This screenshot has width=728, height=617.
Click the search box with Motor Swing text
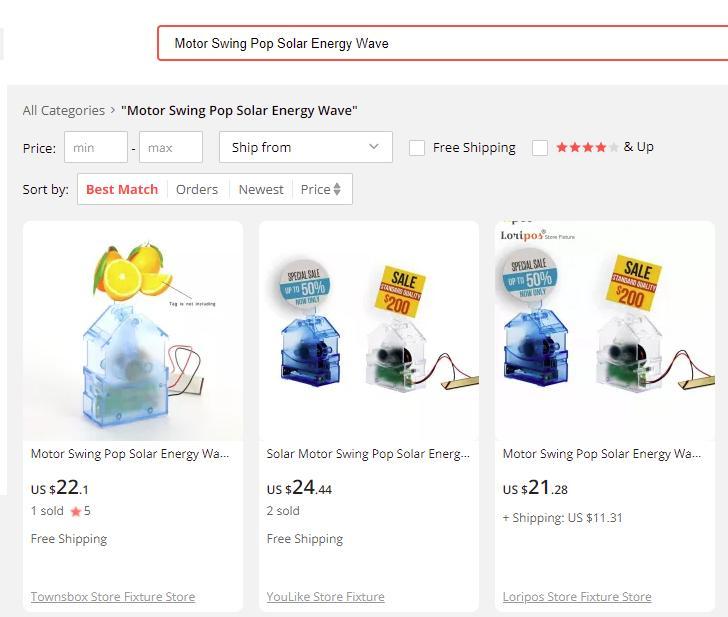click(442, 43)
